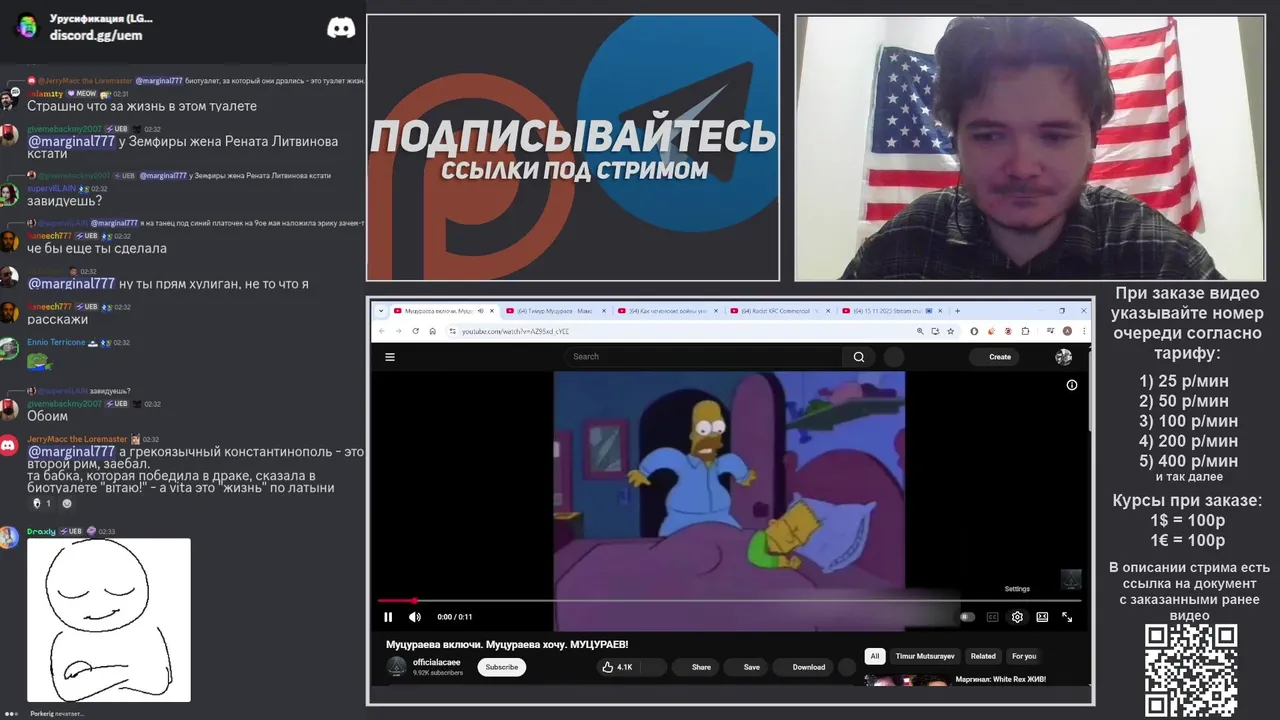Click username 'Ennio Terricone' in chat
Viewport: 1280px width, 720px height.
click(x=56, y=342)
